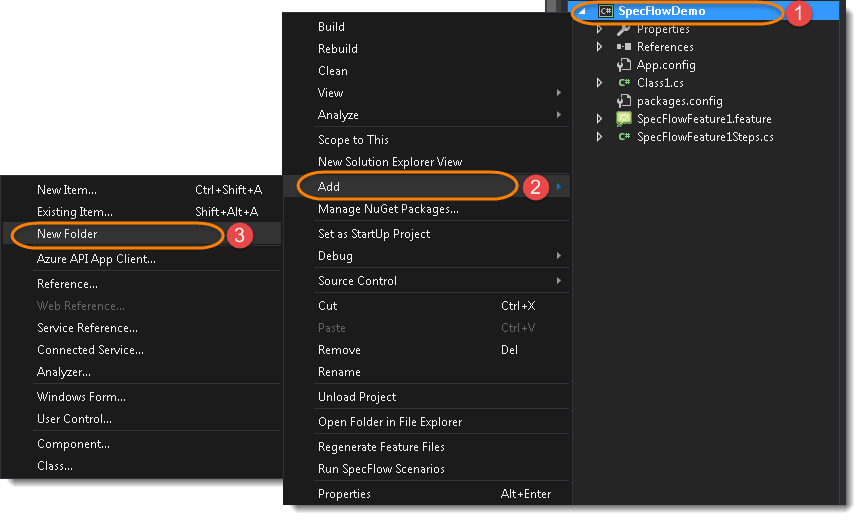Screen dimensions: 861x520
Task: Select the Properties node in Solution Explorer
Action: pyautogui.click(x=663, y=29)
